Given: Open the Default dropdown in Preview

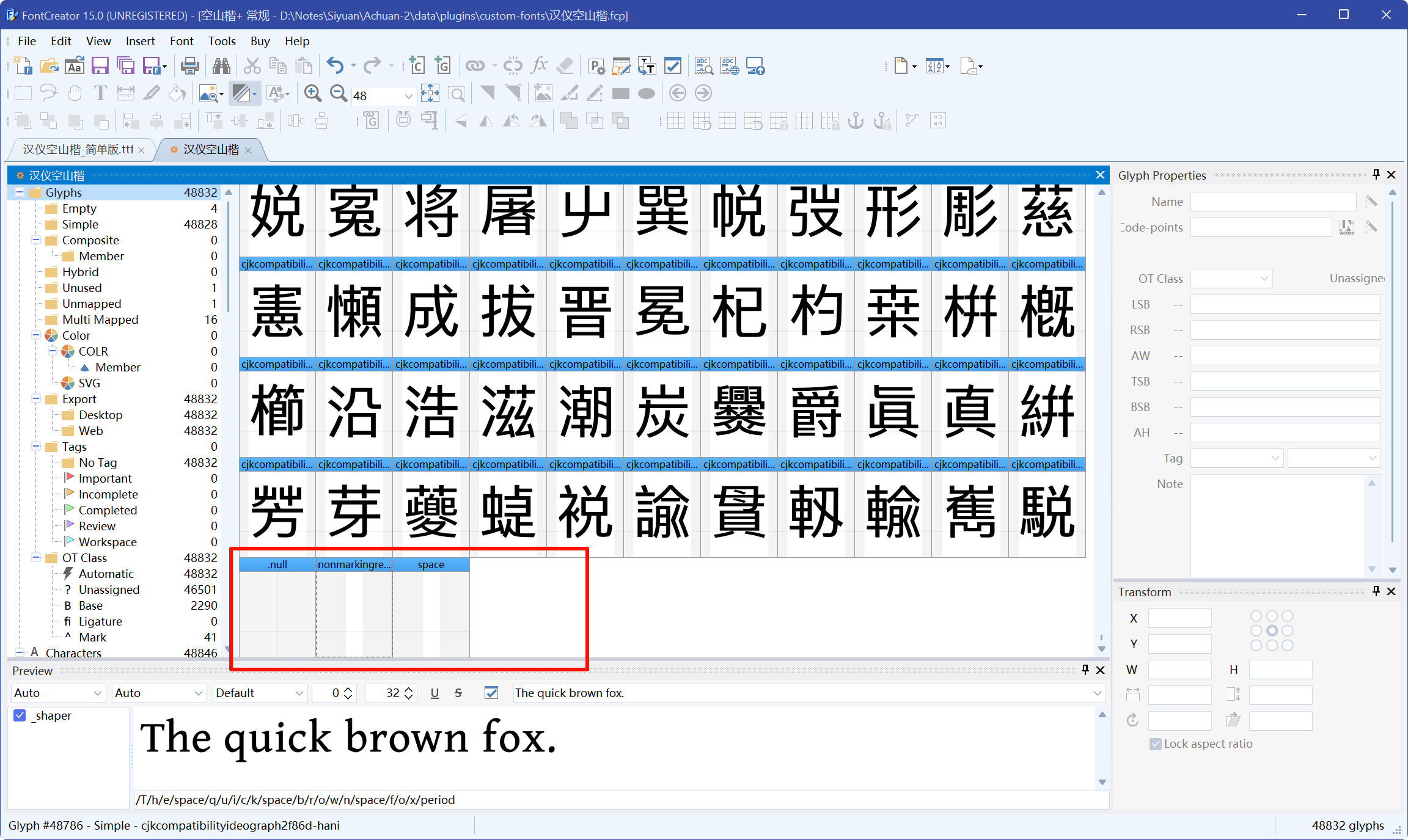Looking at the screenshot, I should (299, 693).
